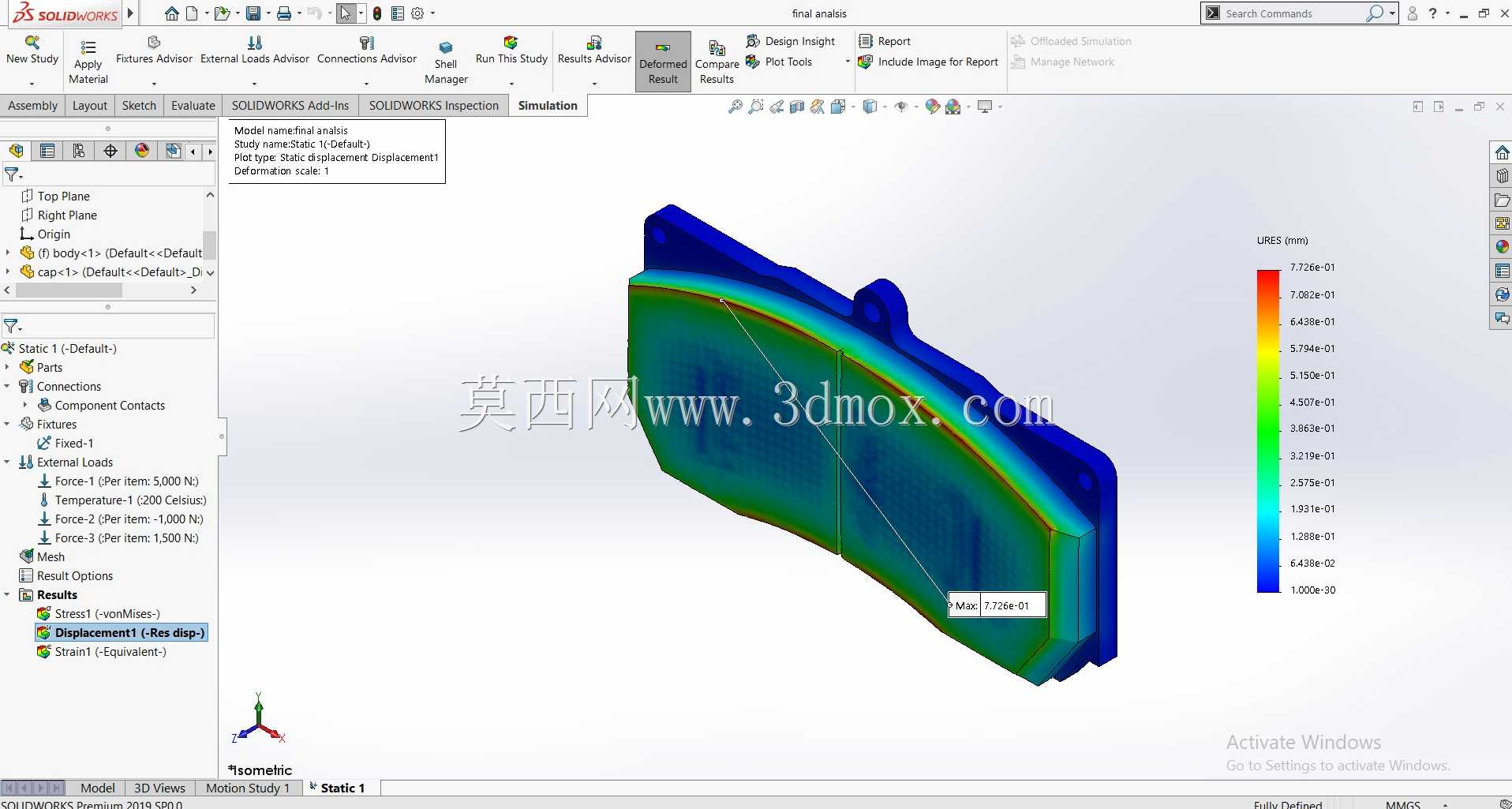Click the Hide/Show Items icon
The image size is (1512, 809).
tap(901, 107)
